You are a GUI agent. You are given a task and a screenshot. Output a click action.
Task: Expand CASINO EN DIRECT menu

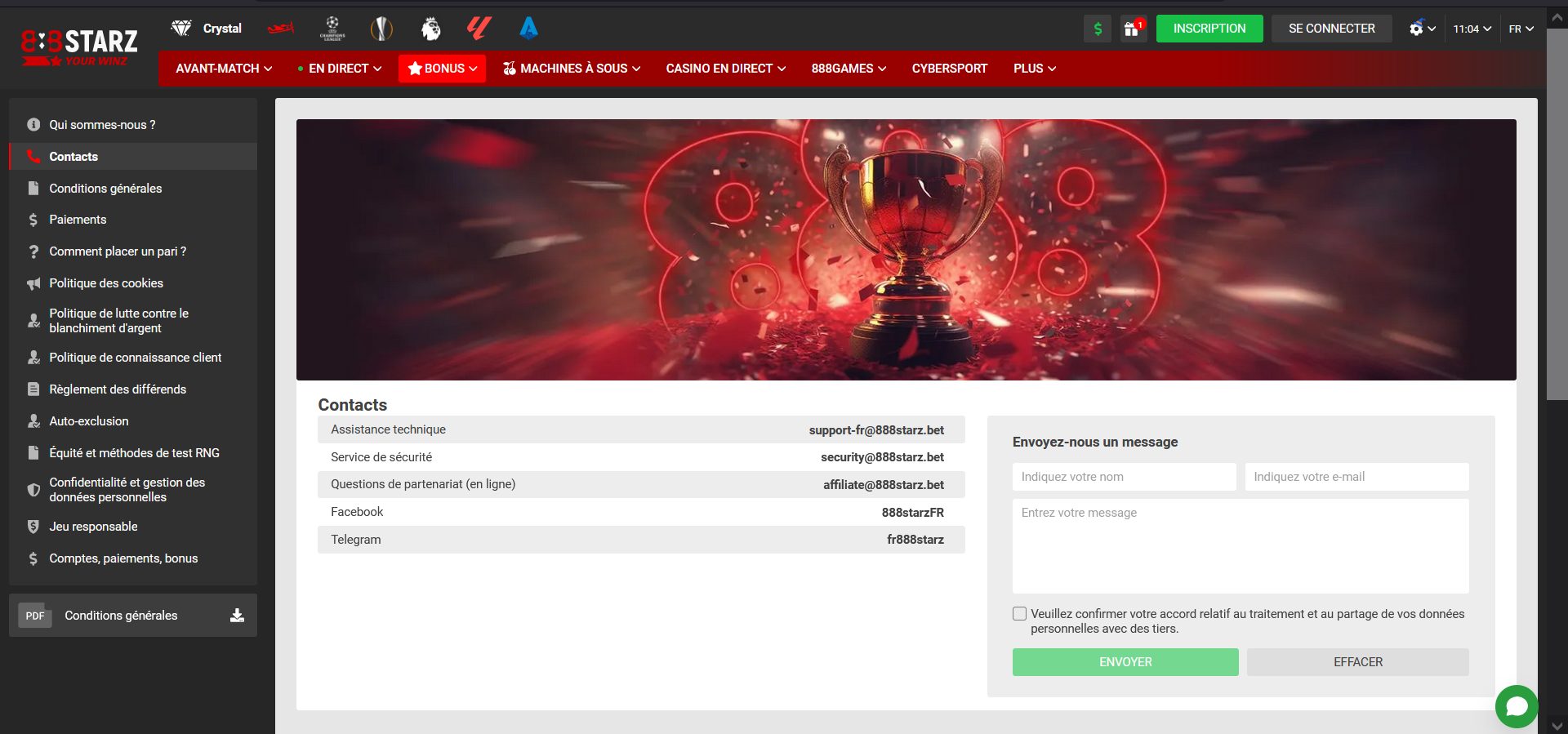point(726,69)
